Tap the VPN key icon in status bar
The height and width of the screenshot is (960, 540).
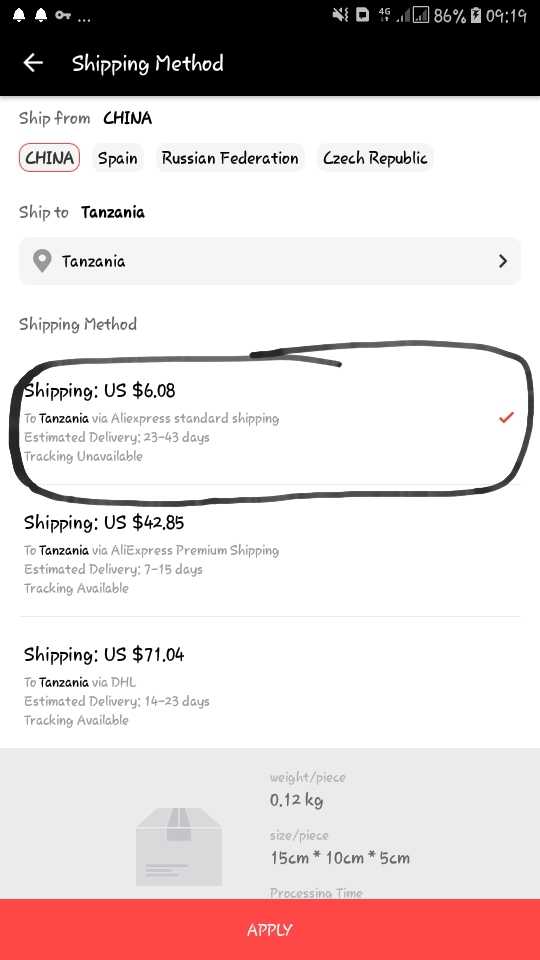point(63,15)
